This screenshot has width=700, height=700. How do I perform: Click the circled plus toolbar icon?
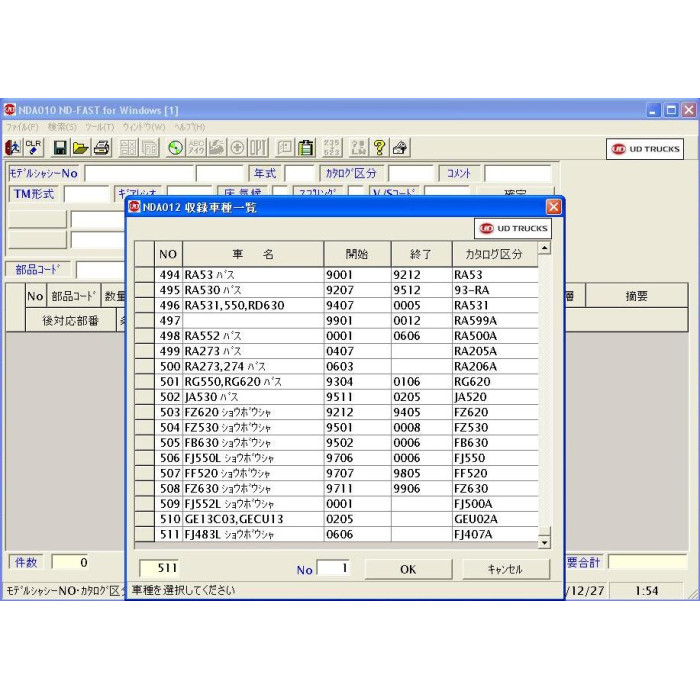point(237,147)
